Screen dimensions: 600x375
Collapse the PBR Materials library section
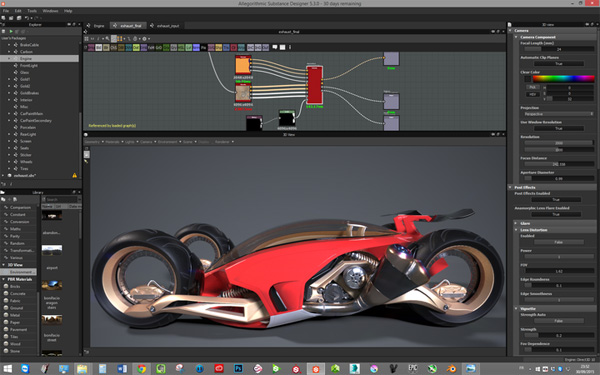click(x=4, y=279)
